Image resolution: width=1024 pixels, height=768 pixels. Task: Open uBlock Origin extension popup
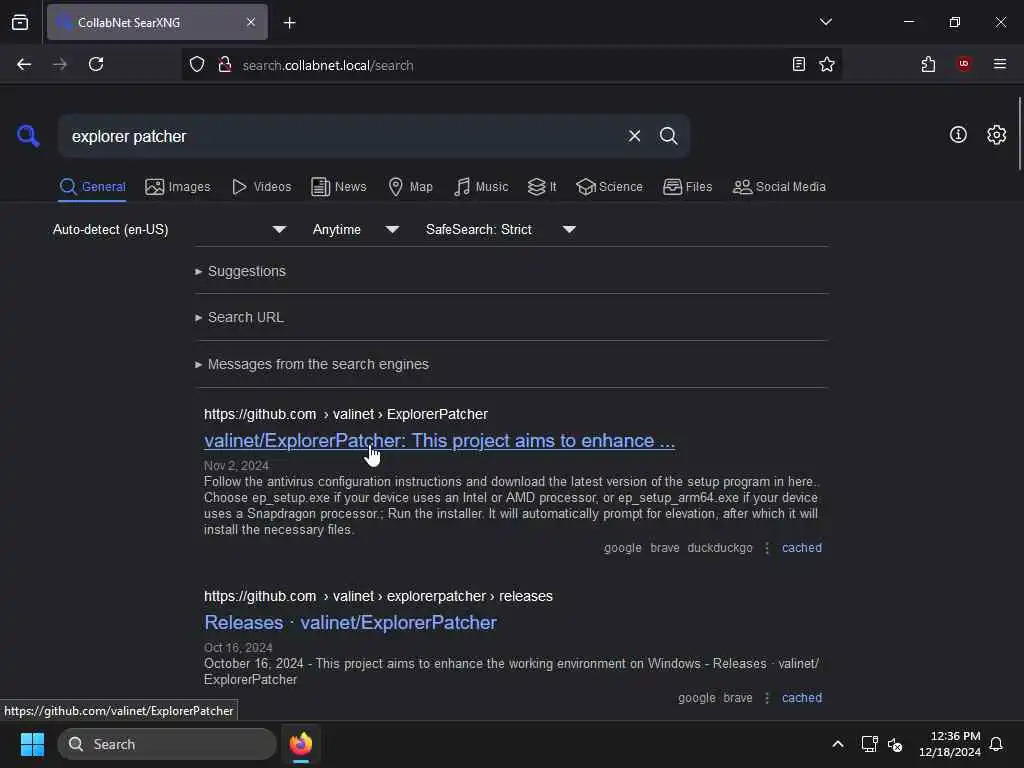[x=964, y=64]
